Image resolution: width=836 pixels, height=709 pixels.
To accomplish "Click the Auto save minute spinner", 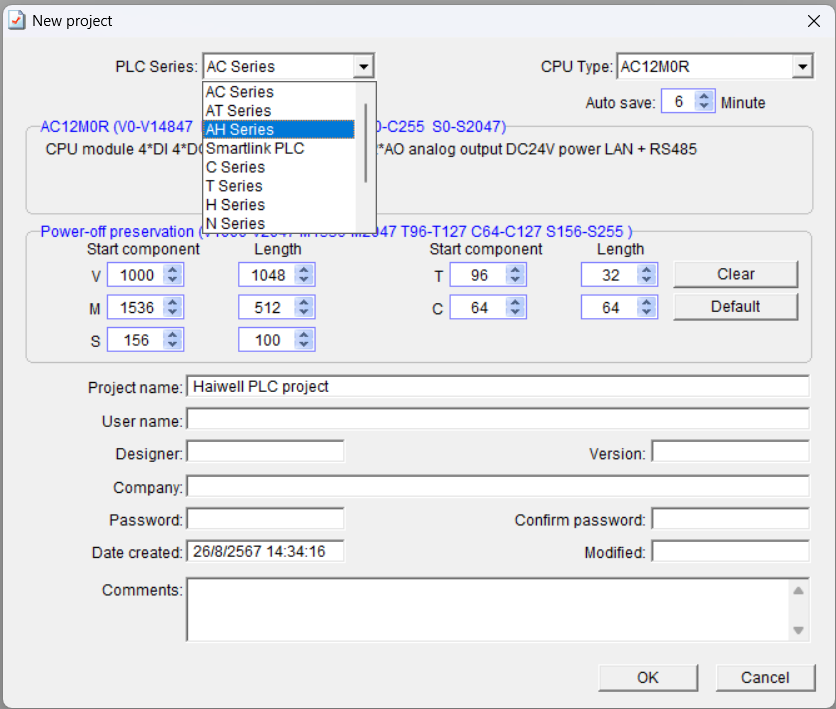I will [x=705, y=102].
